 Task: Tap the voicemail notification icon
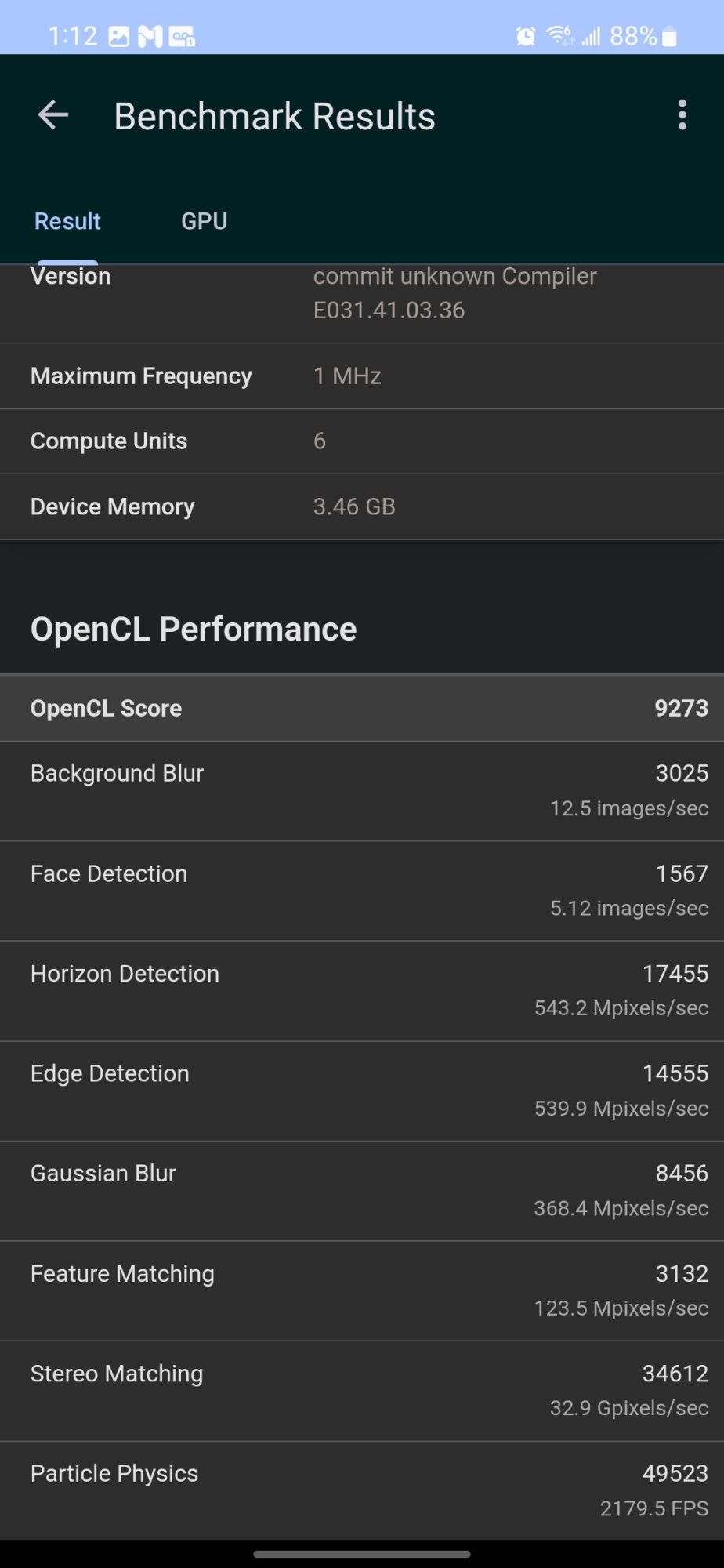pyautogui.click(x=182, y=36)
